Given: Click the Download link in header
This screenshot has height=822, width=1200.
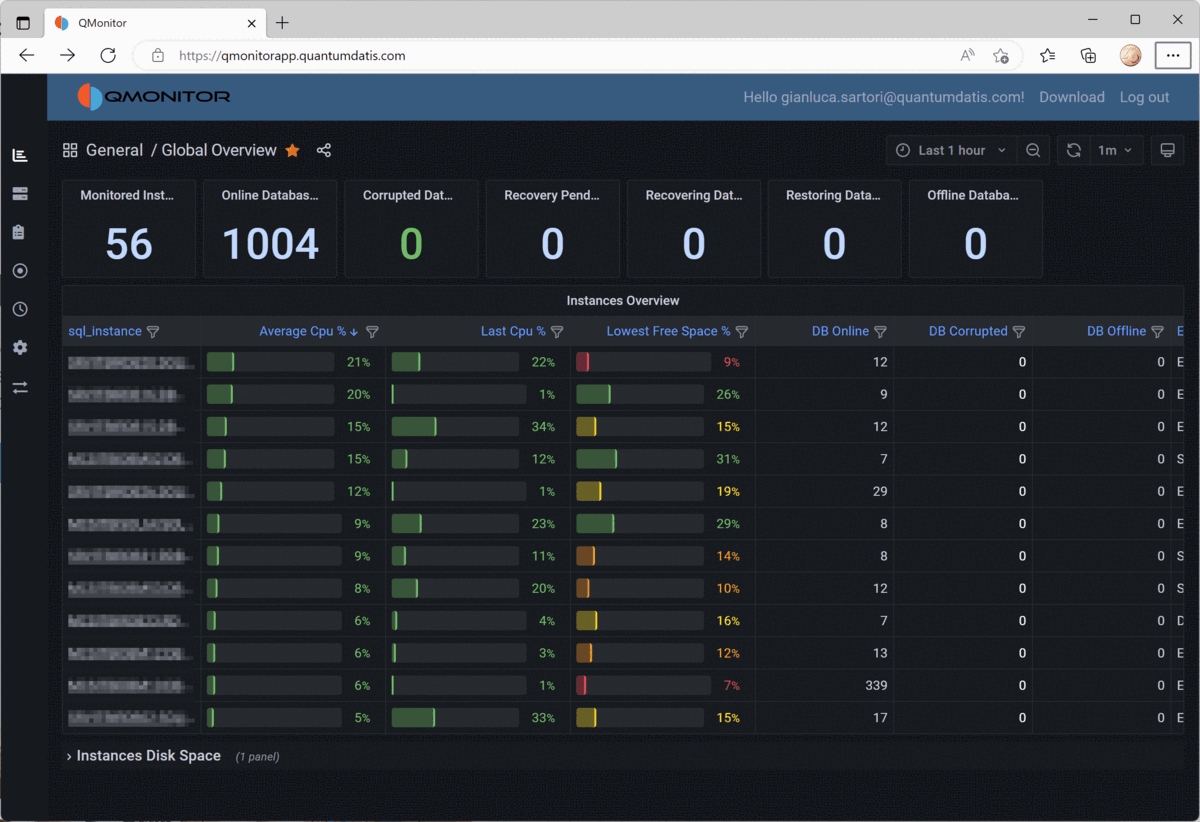Looking at the screenshot, I should pyautogui.click(x=1071, y=97).
